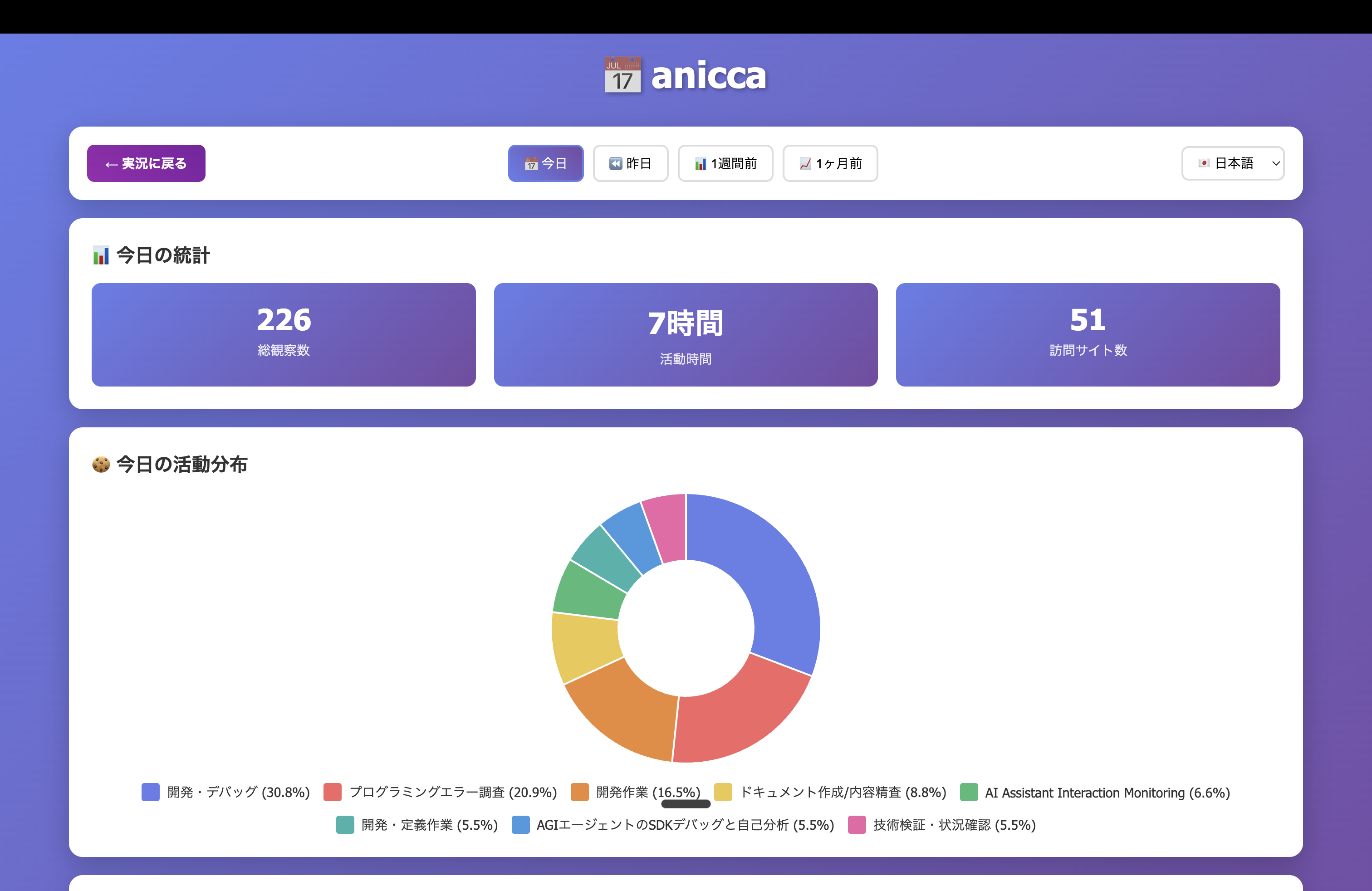The height and width of the screenshot is (891, 1372).
Task: Click the red slice of donut chart
Action: coord(740,715)
